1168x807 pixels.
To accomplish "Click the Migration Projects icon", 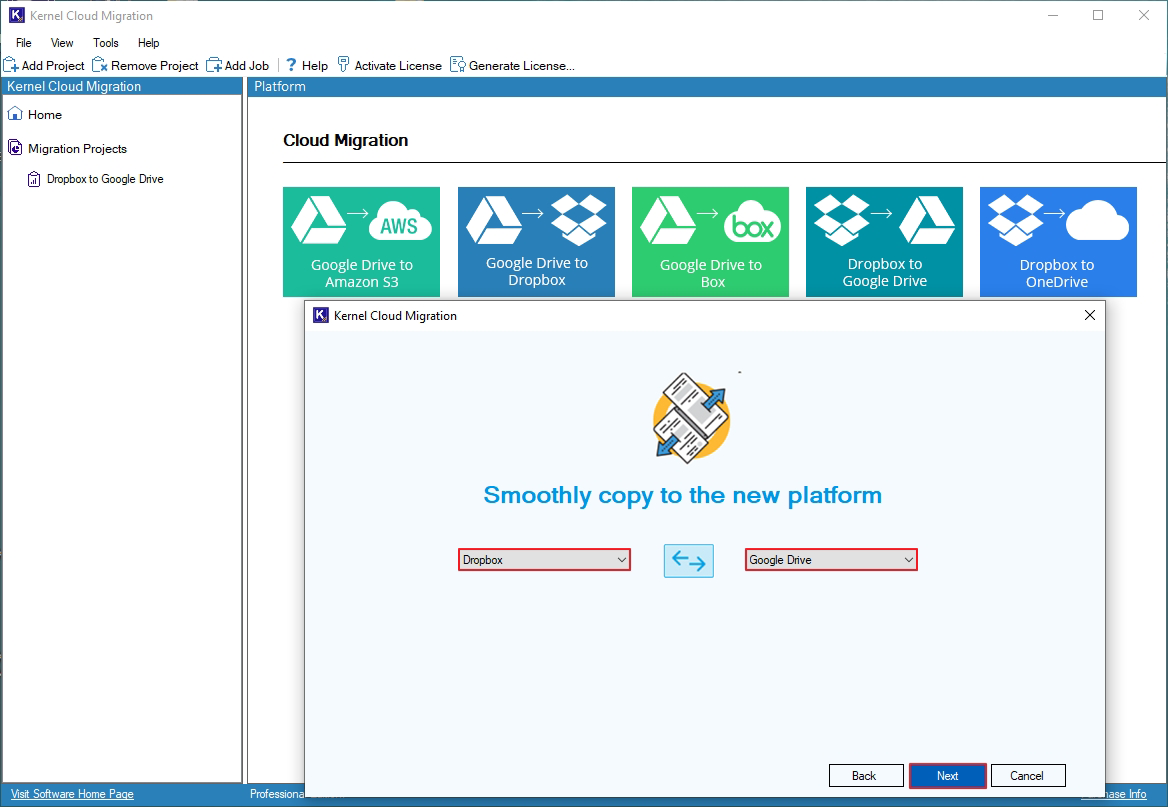I will point(15,148).
